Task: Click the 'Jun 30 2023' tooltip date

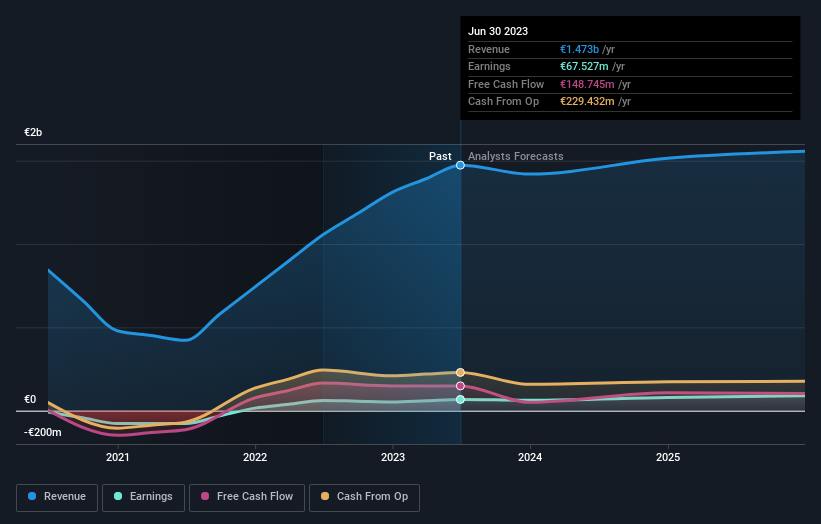Action: [x=498, y=31]
